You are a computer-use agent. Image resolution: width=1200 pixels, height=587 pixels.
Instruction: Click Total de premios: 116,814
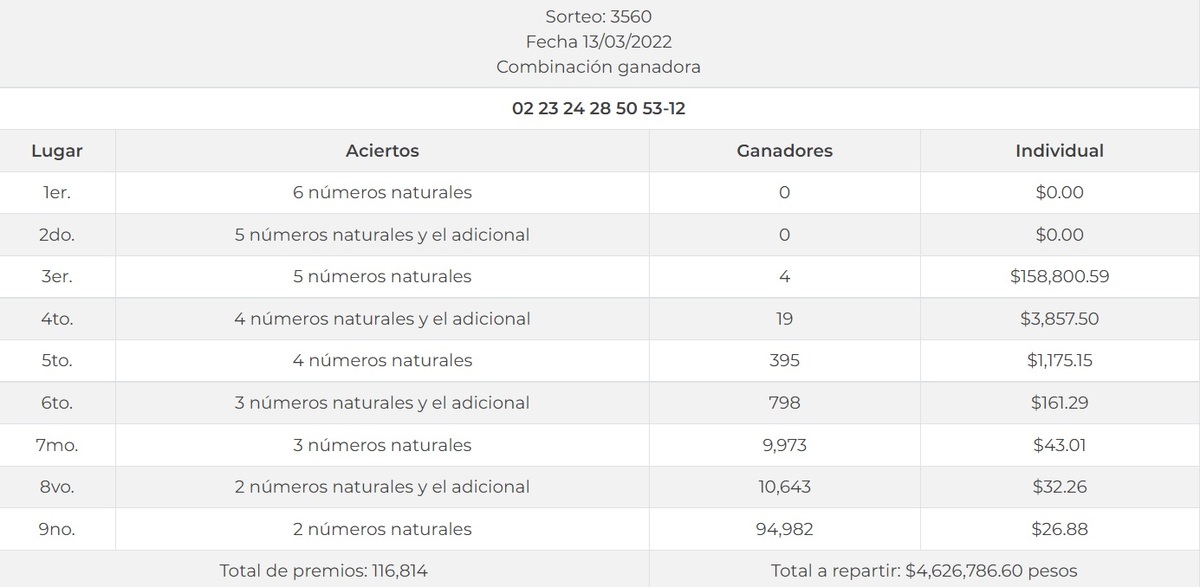[324, 571]
